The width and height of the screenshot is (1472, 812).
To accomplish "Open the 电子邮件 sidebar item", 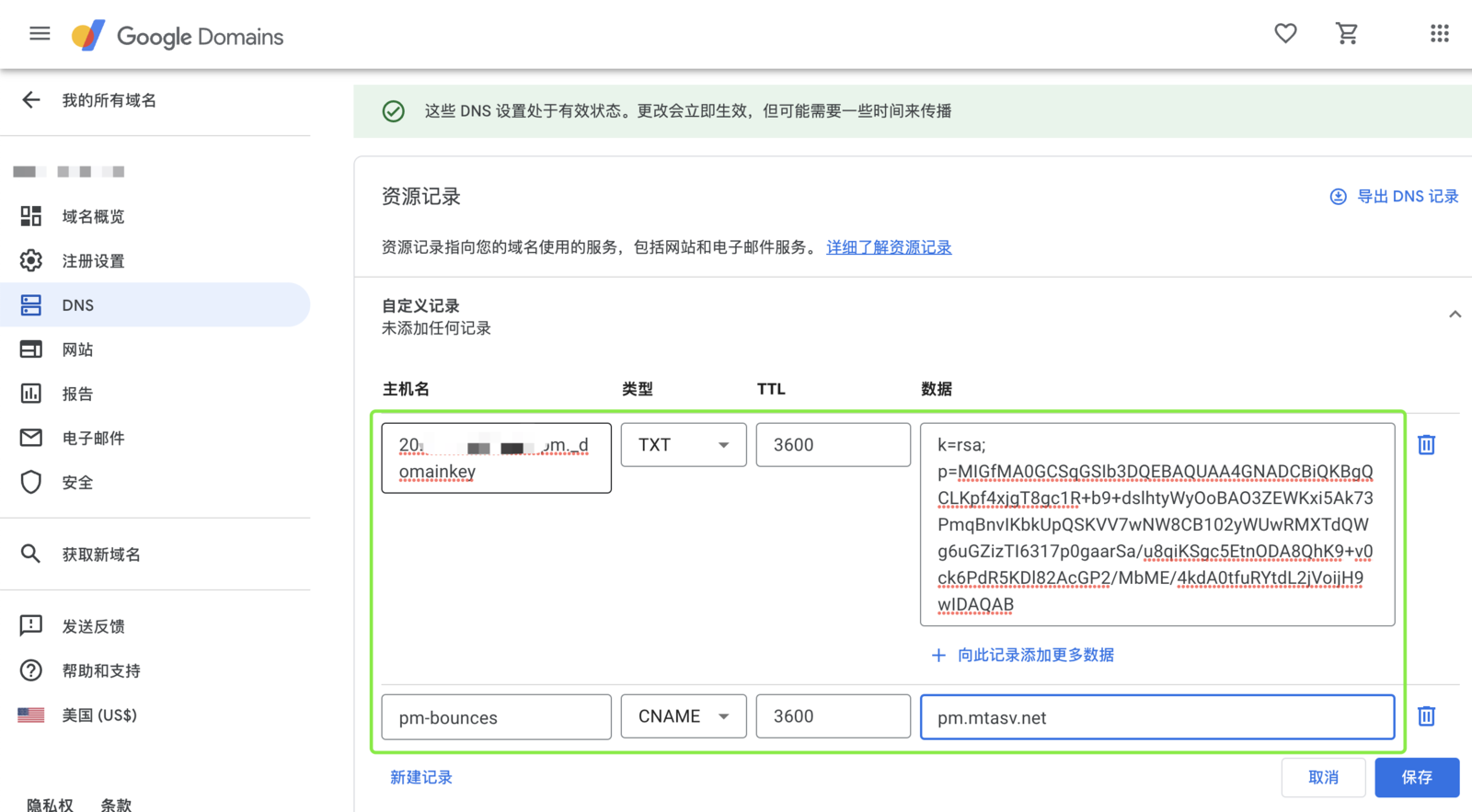I will pyautogui.click(x=93, y=439).
